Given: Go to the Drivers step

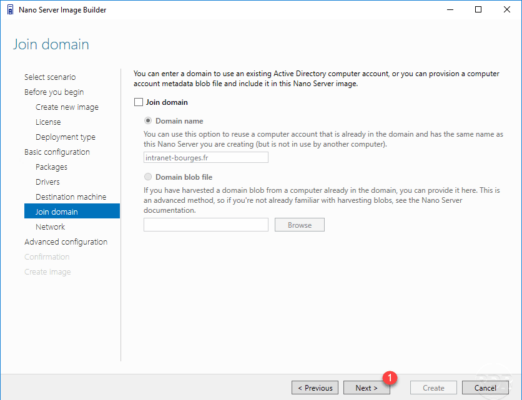Looking at the screenshot, I should [48, 182].
